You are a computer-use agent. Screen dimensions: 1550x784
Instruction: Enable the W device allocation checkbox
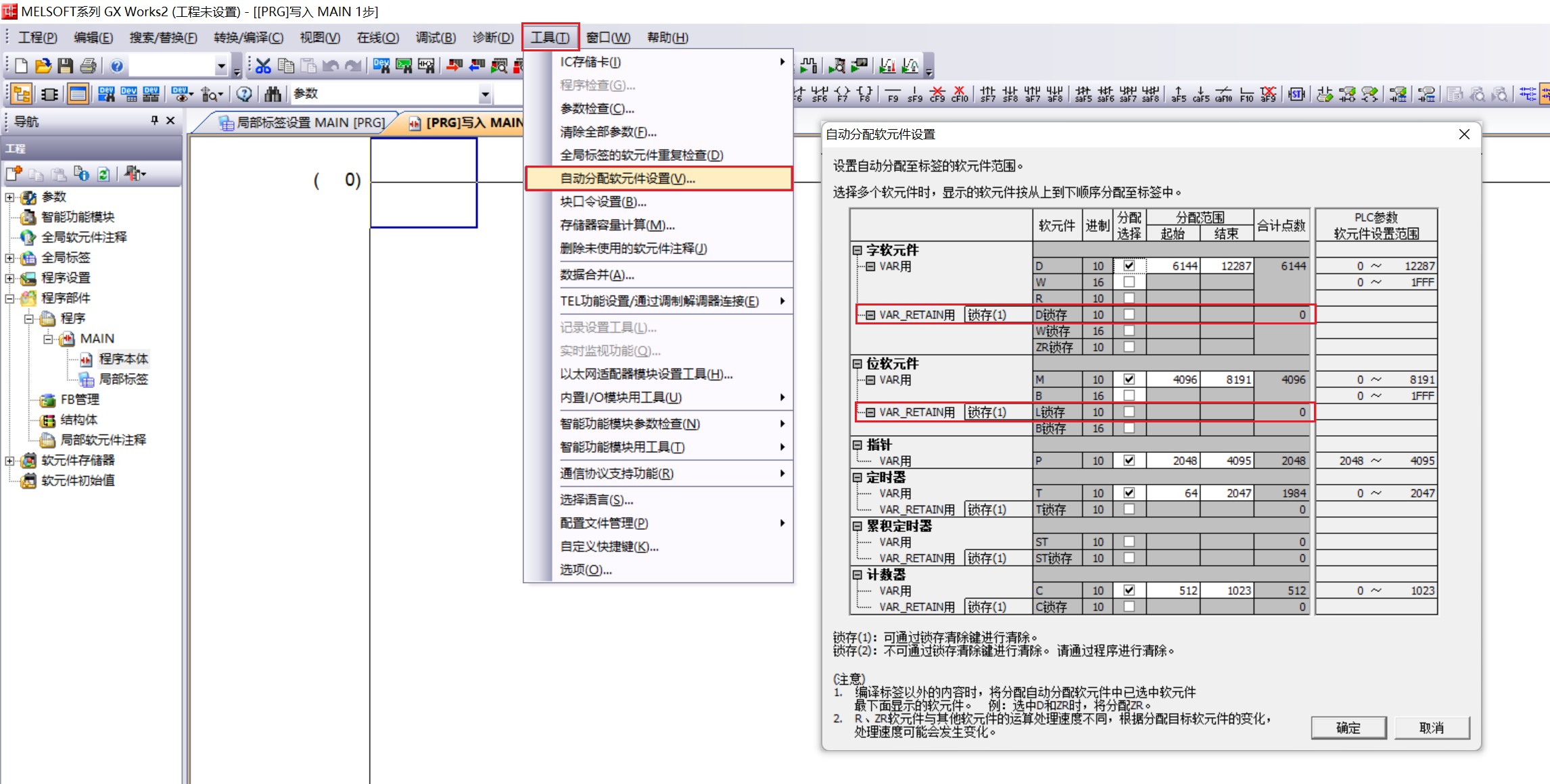tap(1129, 282)
